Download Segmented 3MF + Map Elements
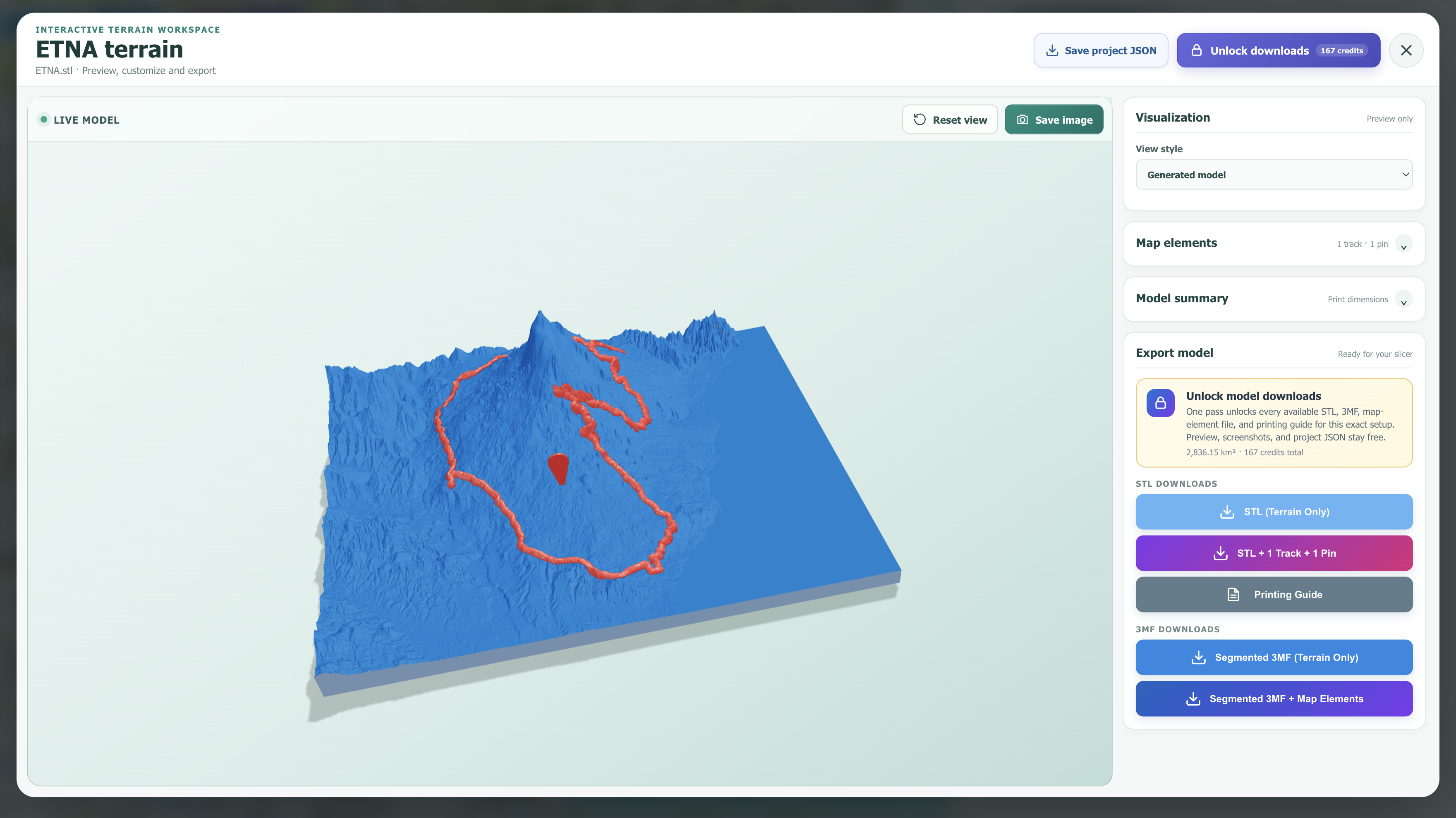 pyautogui.click(x=1274, y=699)
